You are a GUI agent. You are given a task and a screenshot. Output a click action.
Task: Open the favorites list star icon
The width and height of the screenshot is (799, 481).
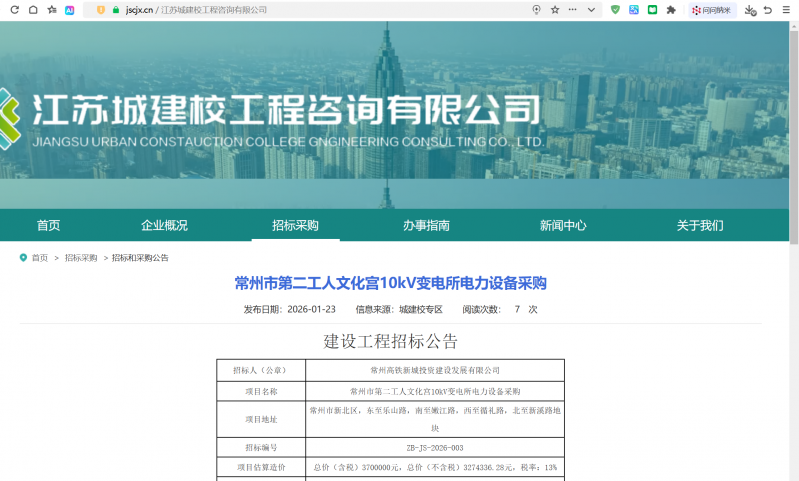pyautogui.click(x=51, y=9)
